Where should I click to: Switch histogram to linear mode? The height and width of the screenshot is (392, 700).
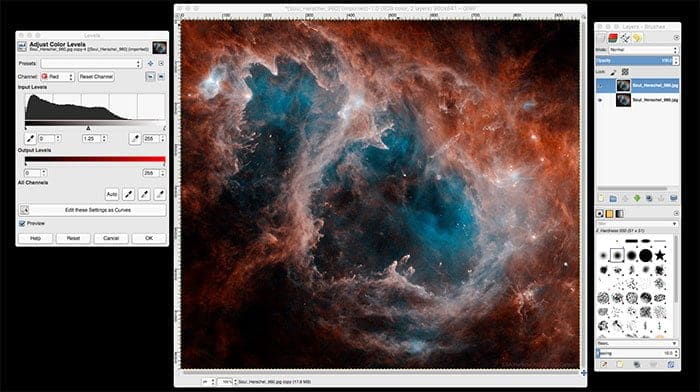coord(150,77)
